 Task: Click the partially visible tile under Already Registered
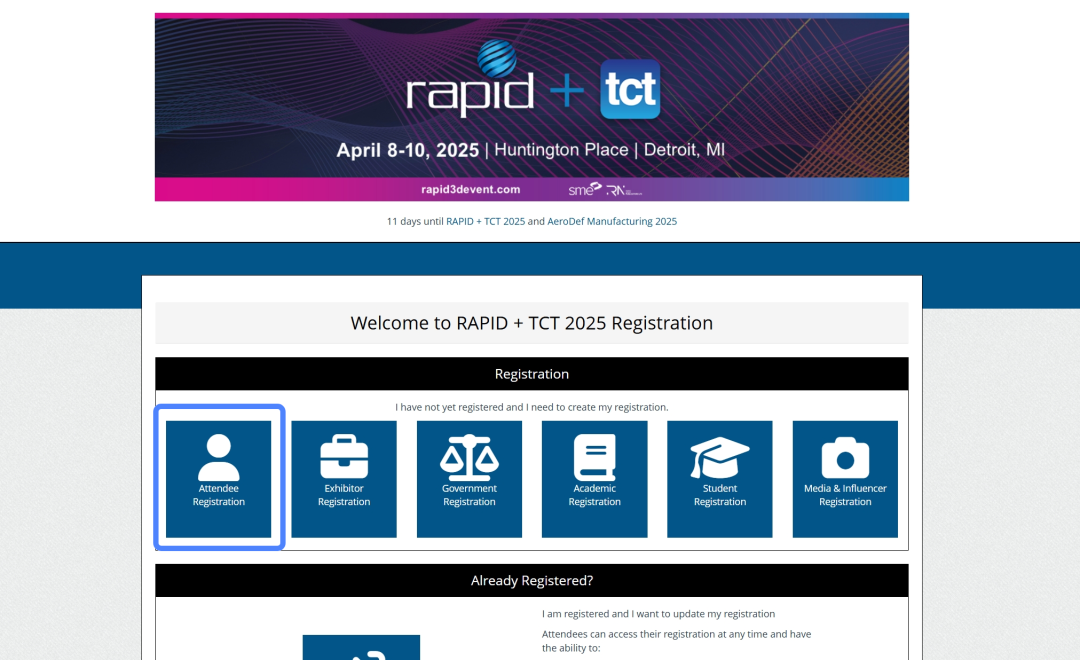(361, 648)
